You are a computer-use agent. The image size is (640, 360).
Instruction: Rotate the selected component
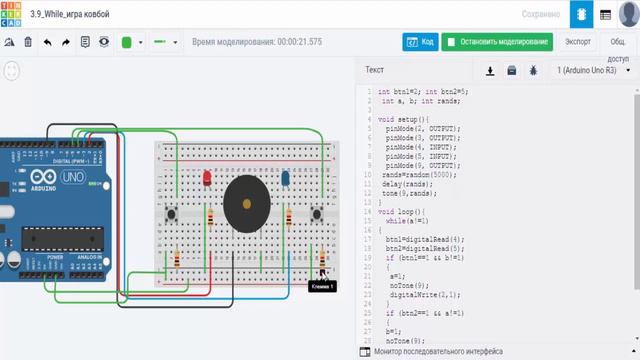9,42
